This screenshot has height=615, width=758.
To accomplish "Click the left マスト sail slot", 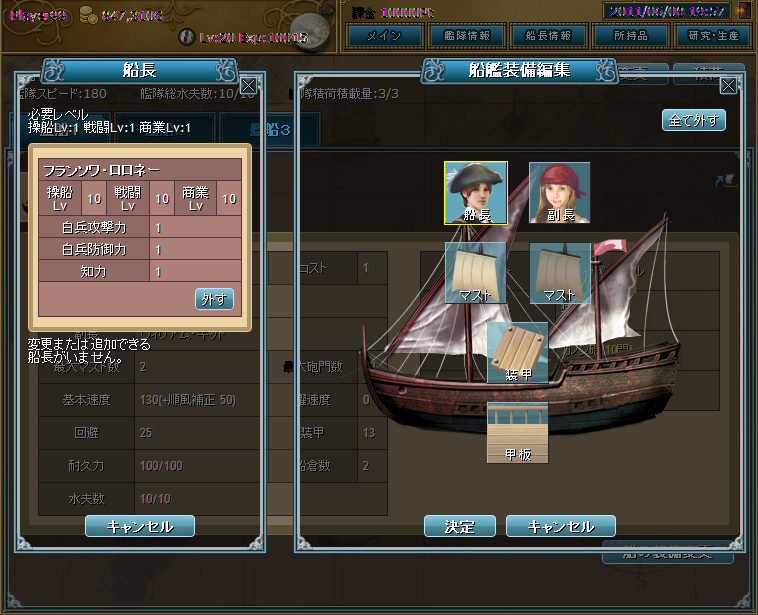I will [x=475, y=273].
